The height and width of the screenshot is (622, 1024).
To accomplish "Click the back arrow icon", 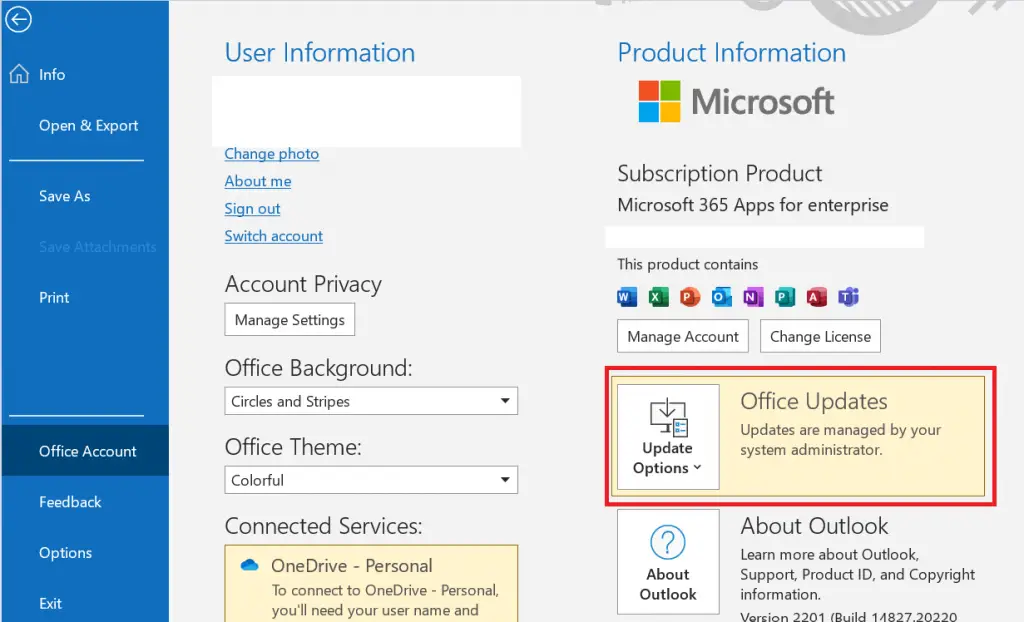I will point(18,19).
